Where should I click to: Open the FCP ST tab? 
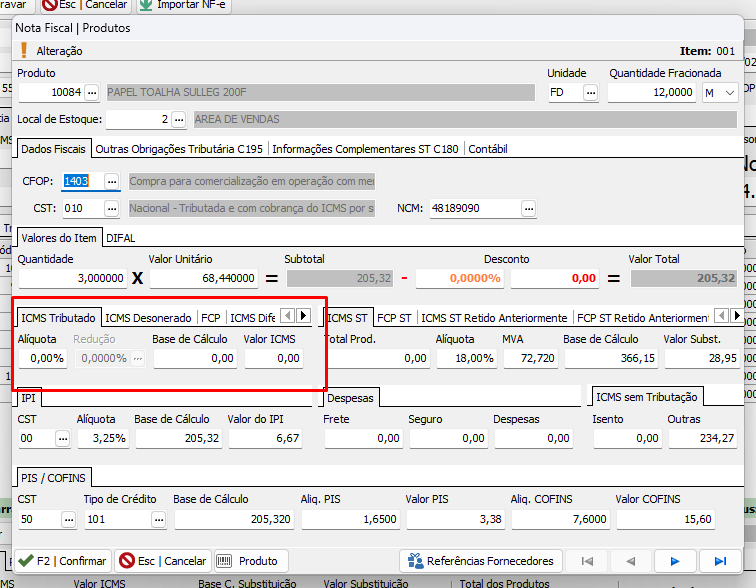point(394,318)
